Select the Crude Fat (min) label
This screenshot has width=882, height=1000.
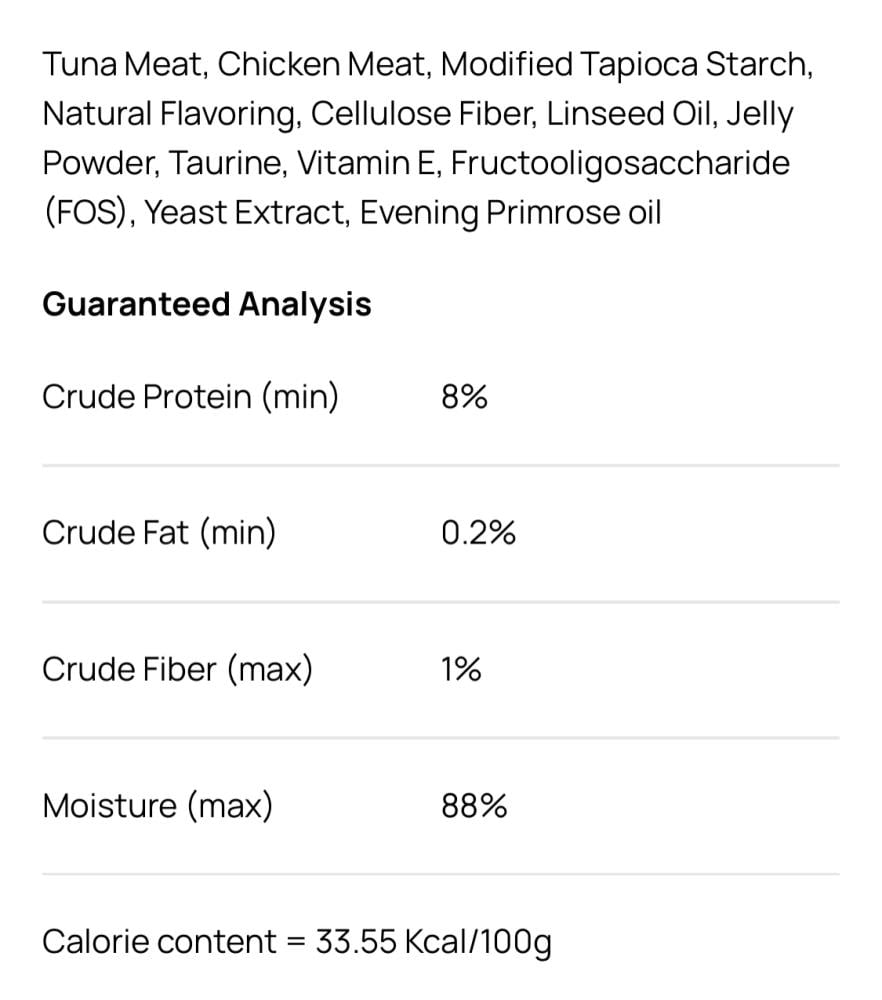159,533
